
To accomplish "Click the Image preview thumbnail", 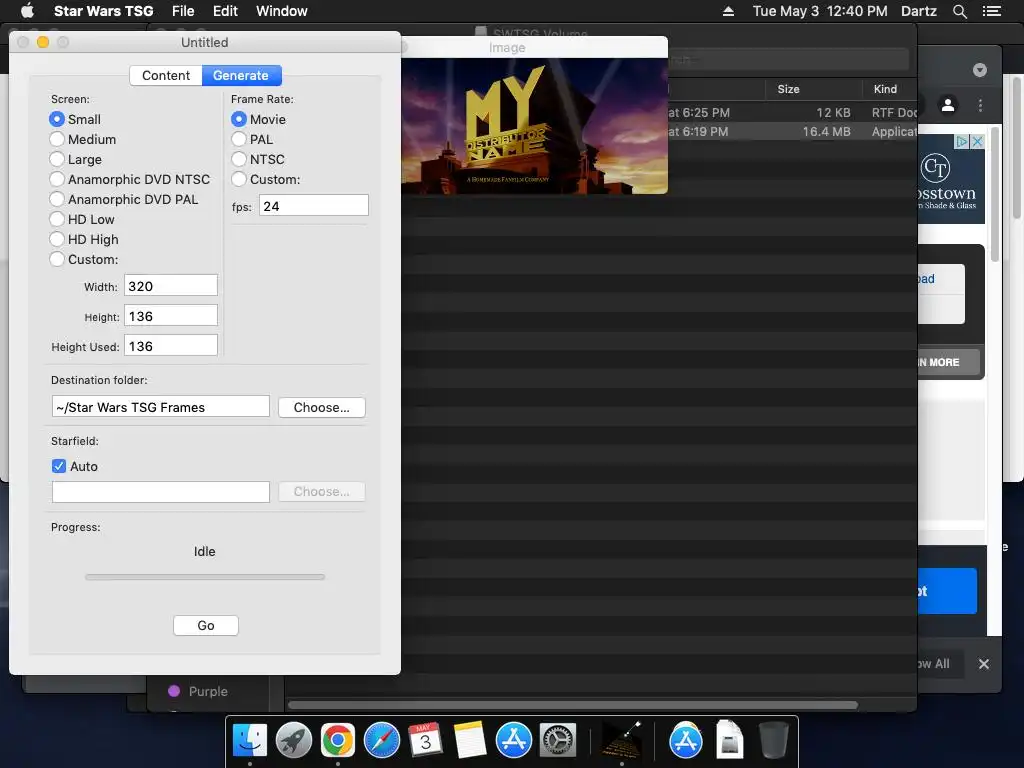I will click(534, 126).
